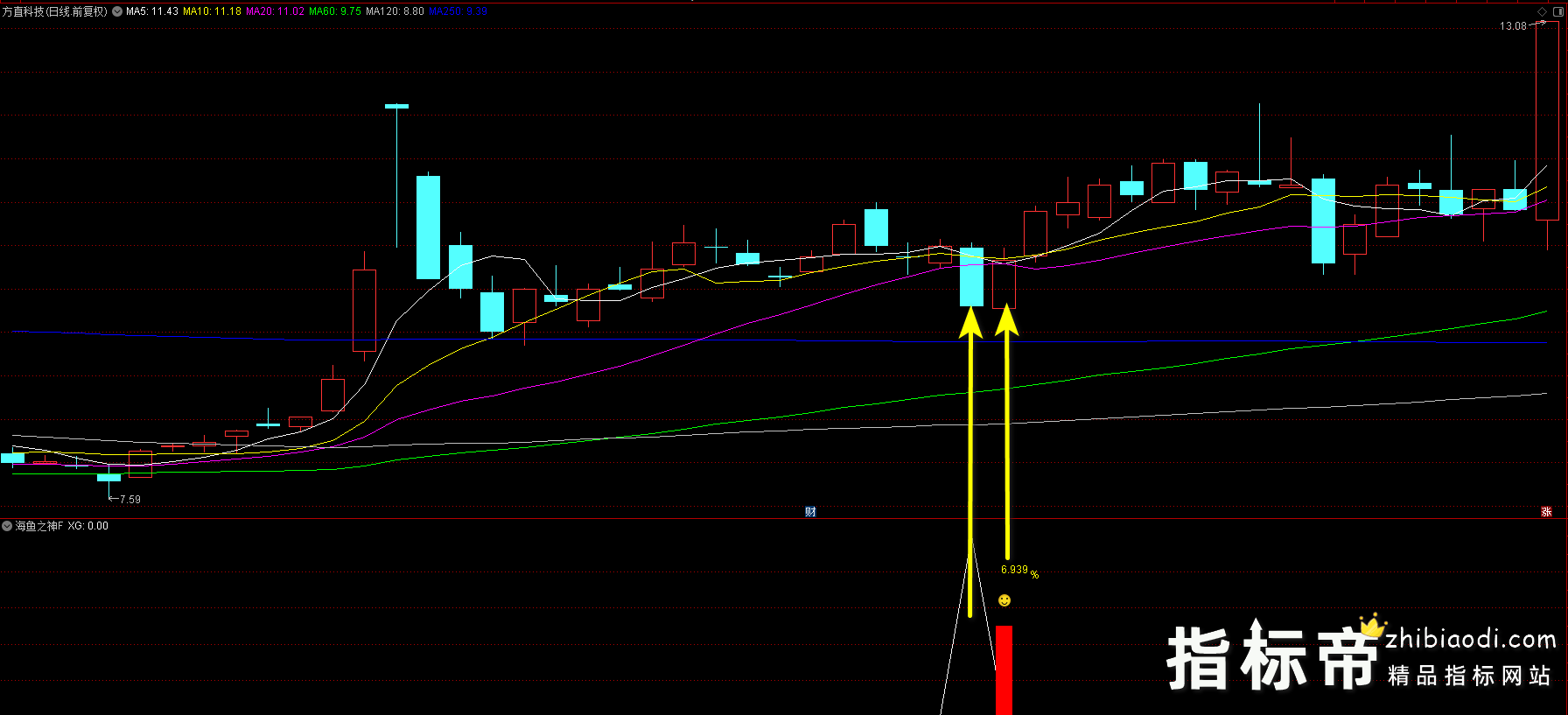Click the yellow smiley face signal icon

point(1004,600)
